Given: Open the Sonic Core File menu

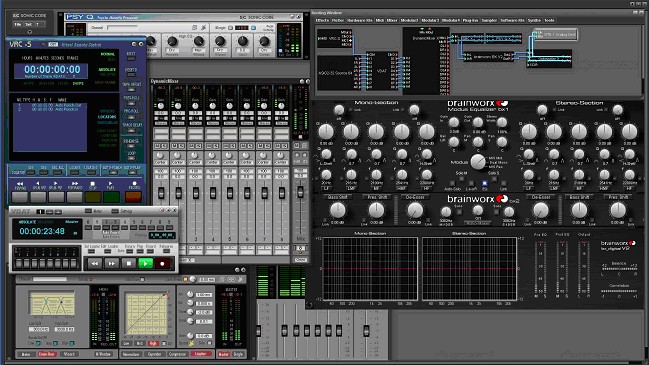Looking at the screenshot, I should (18, 24).
